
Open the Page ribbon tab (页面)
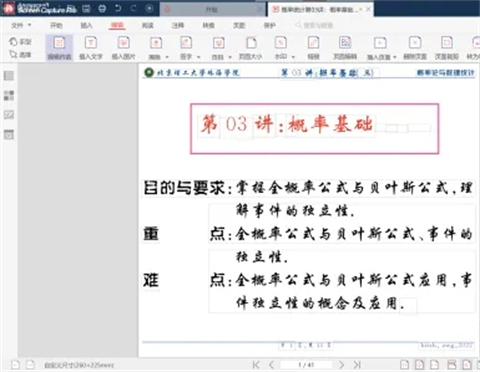tap(239, 25)
